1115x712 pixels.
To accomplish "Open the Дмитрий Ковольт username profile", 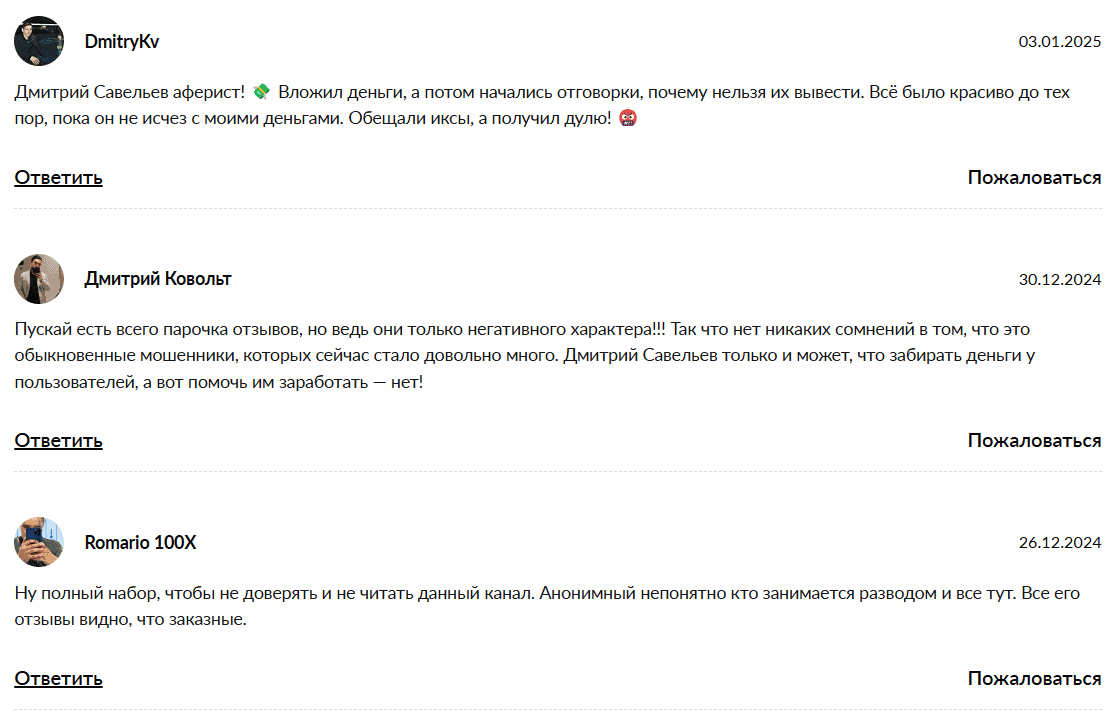I will pyautogui.click(x=158, y=279).
